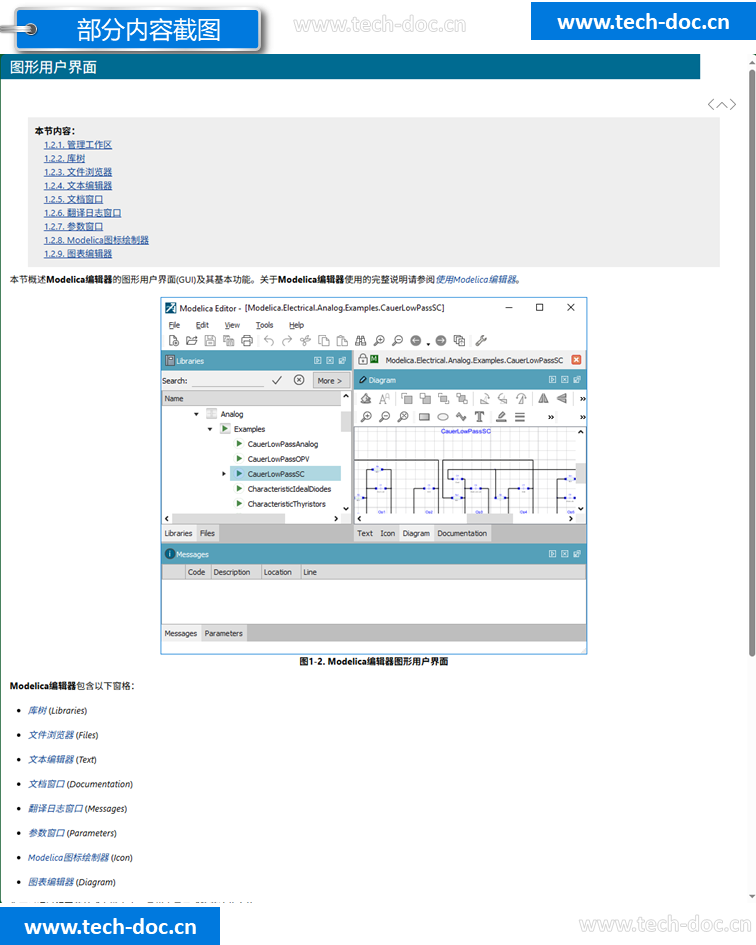Open the File menu
Screen dimensions: 756x945
tap(174, 325)
